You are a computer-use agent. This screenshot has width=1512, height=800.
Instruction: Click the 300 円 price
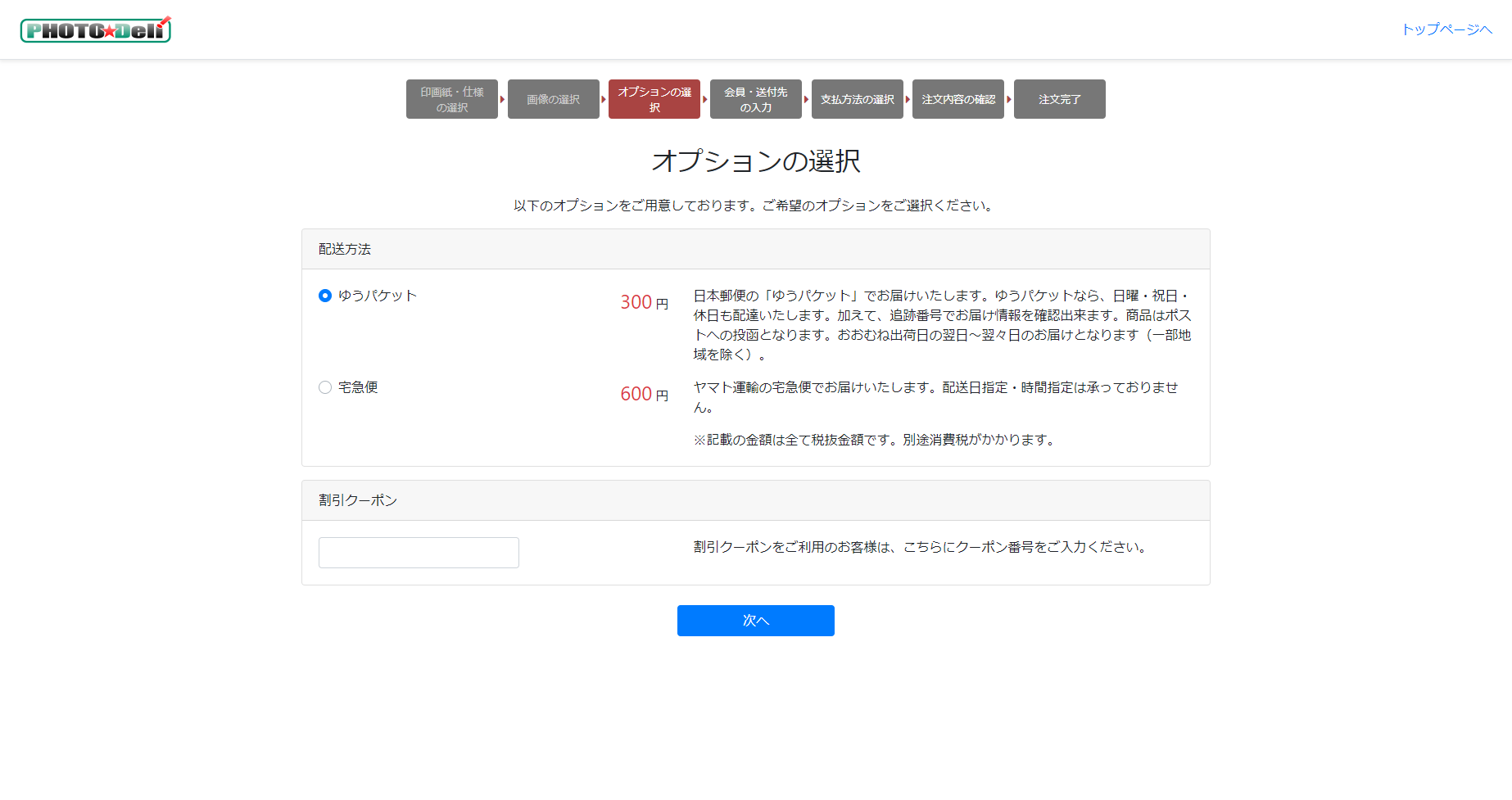click(644, 302)
